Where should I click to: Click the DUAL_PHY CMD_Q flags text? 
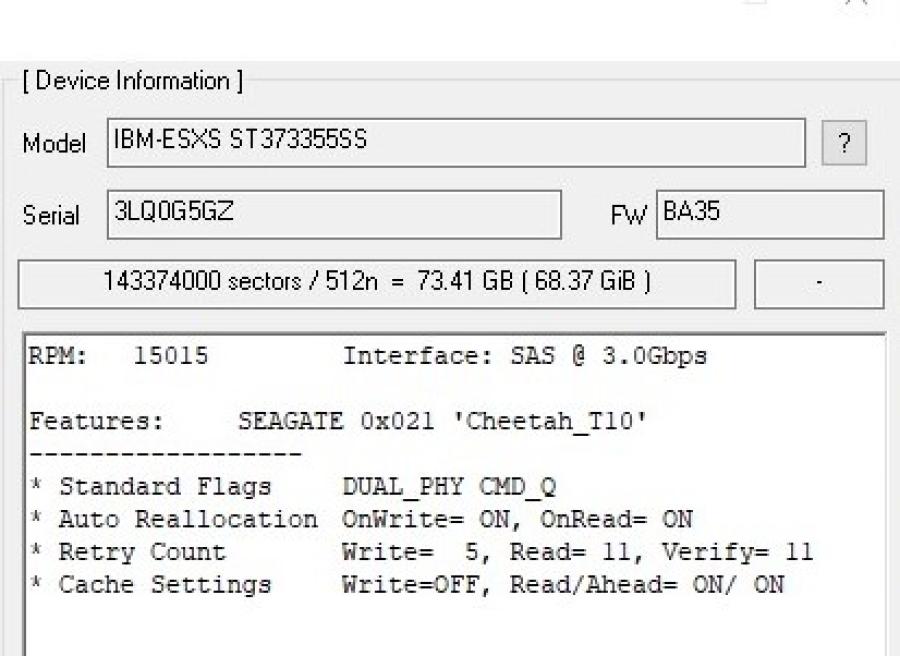449,487
